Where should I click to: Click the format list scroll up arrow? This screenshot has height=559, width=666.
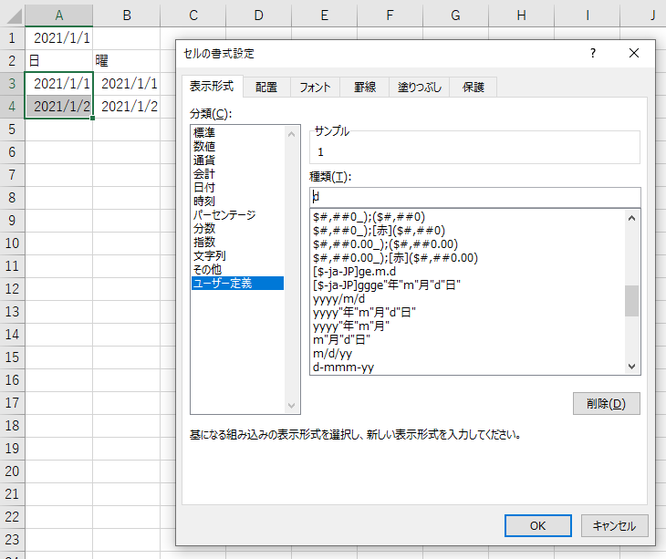point(632,218)
